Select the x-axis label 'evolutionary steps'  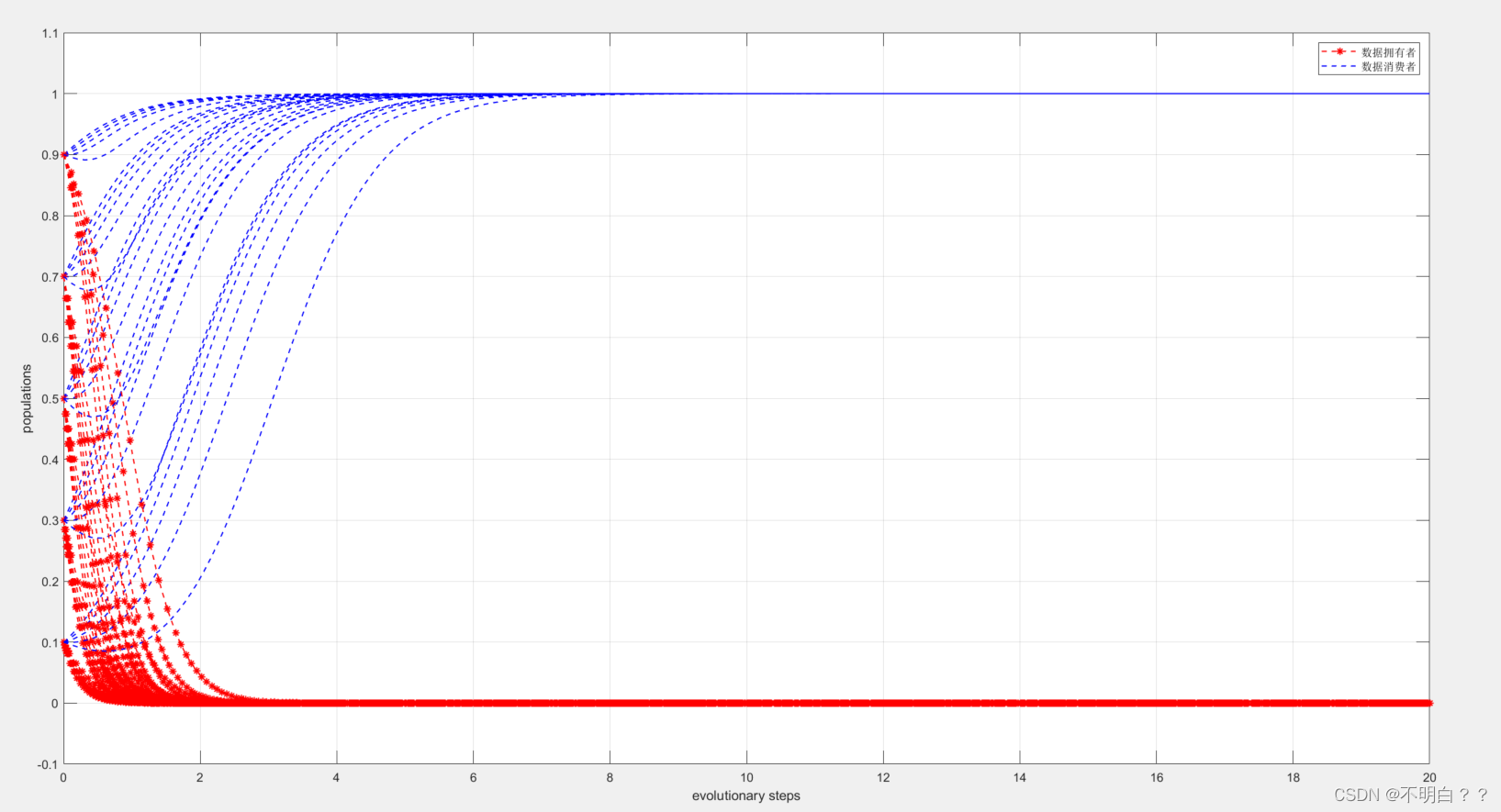(746, 795)
